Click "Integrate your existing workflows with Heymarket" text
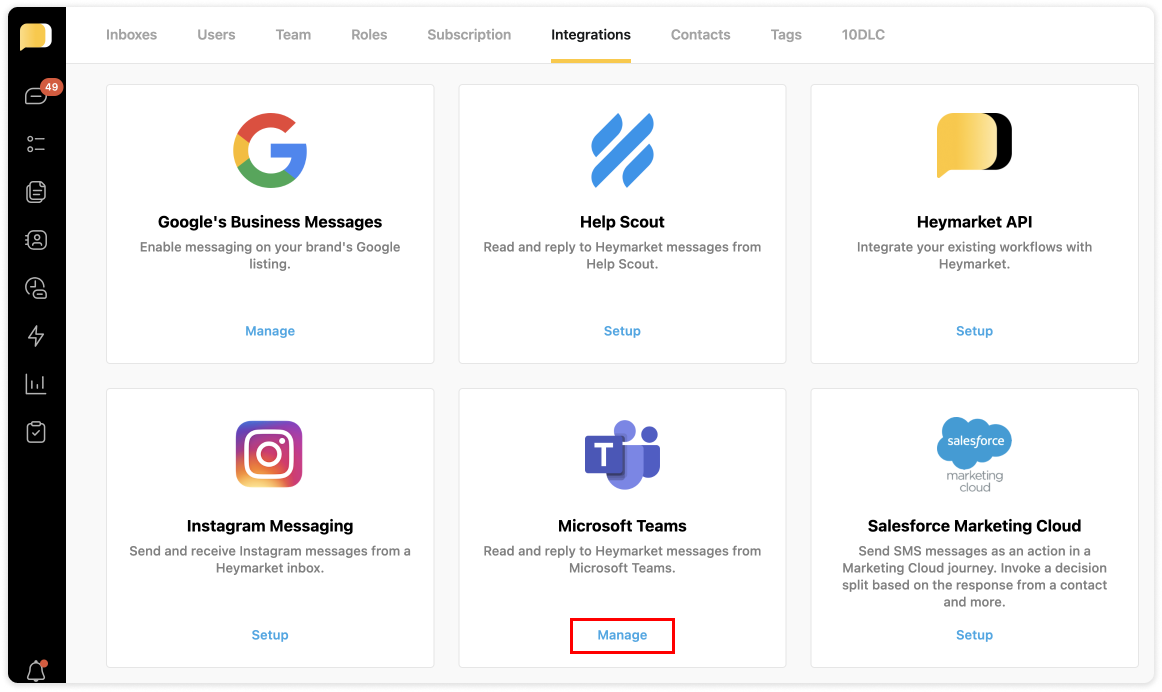 (x=975, y=256)
